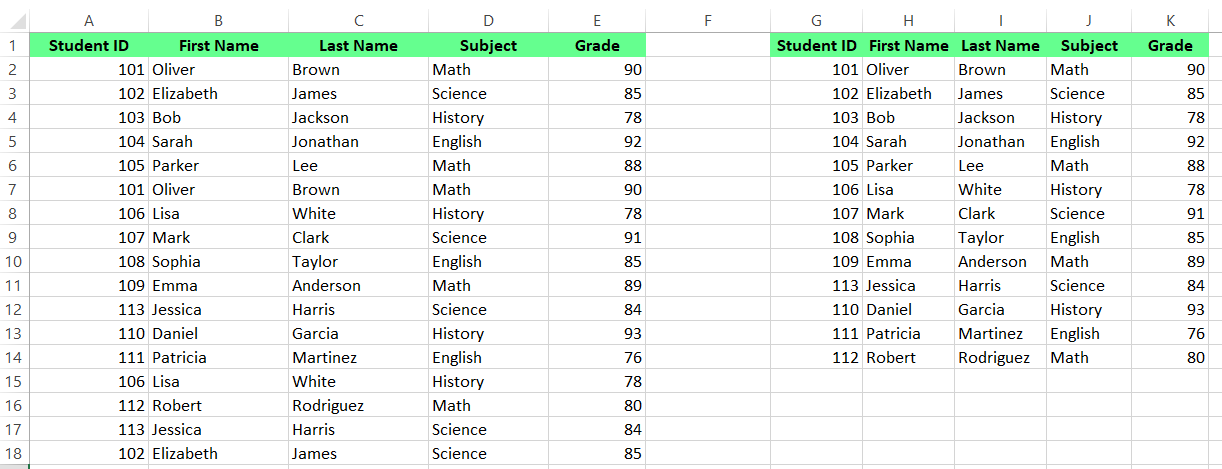Click cell H14 containing Robert
Viewport: 1222px width, 469px height.
pyautogui.click(x=908, y=357)
